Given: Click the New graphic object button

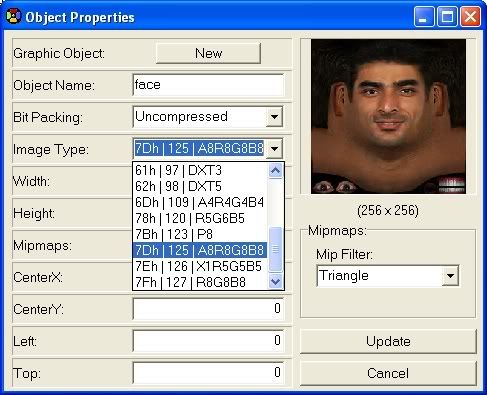Looking at the screenshot, I should [x=208, y=53].
